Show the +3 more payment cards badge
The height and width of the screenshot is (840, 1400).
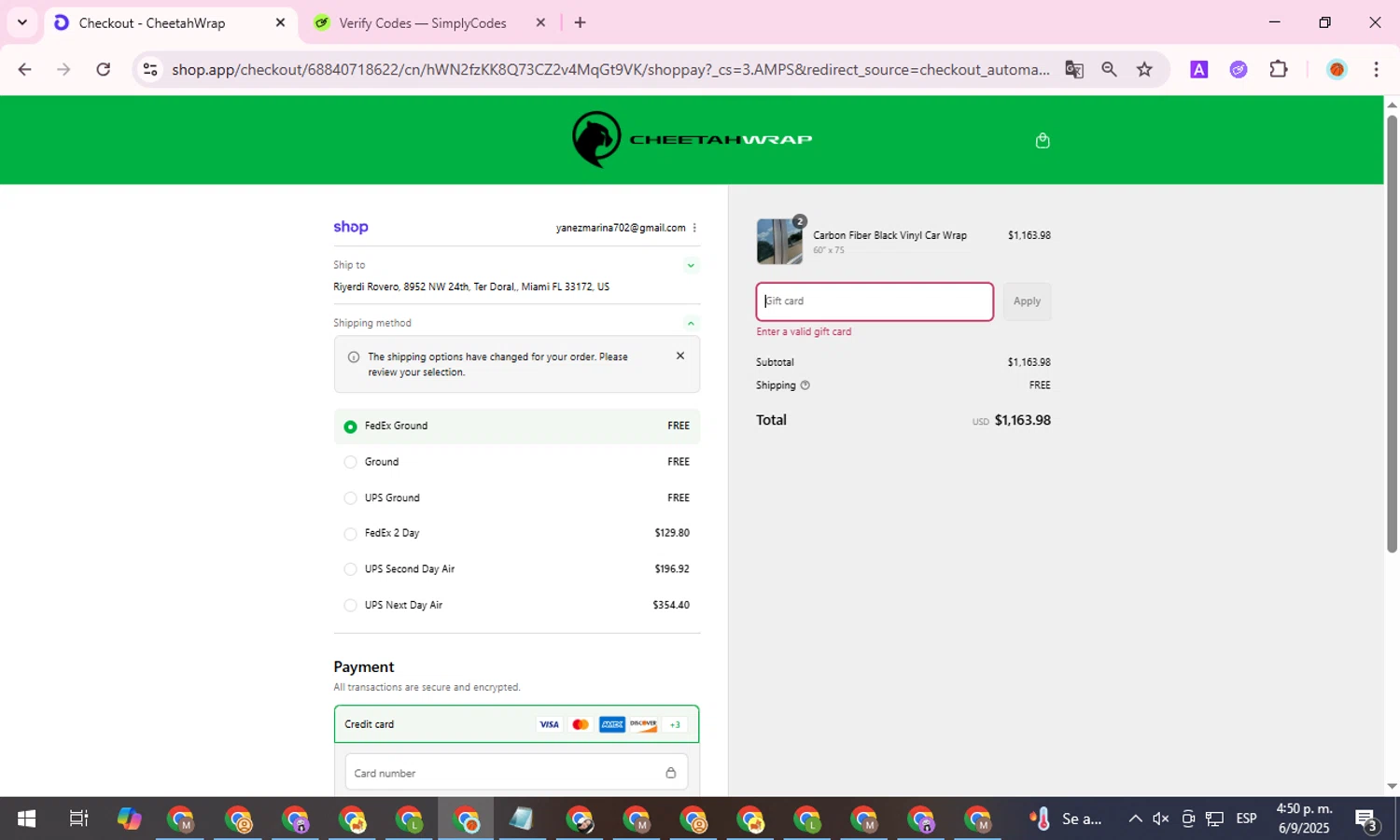click(675, 724)
